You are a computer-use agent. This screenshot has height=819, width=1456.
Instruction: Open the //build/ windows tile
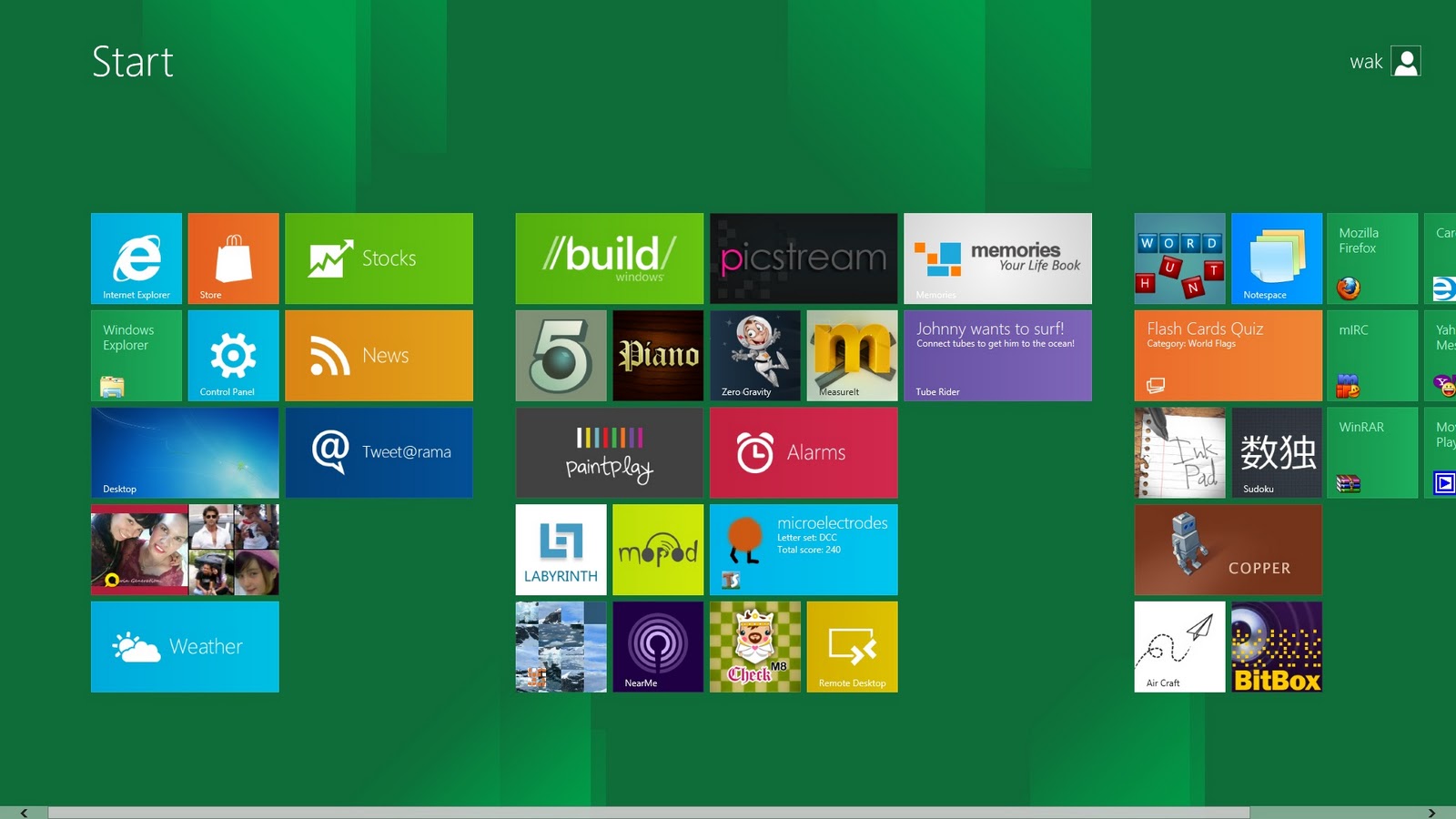pyautogui.click(x=608, y=258)
